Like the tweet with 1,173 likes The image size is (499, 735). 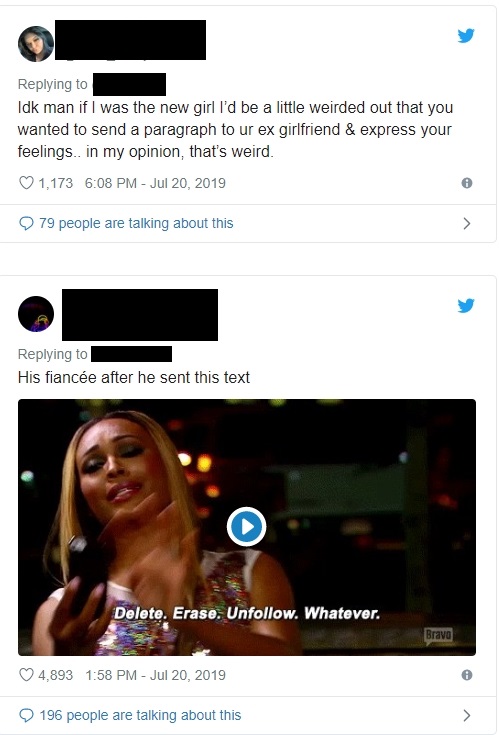point(26,183)
